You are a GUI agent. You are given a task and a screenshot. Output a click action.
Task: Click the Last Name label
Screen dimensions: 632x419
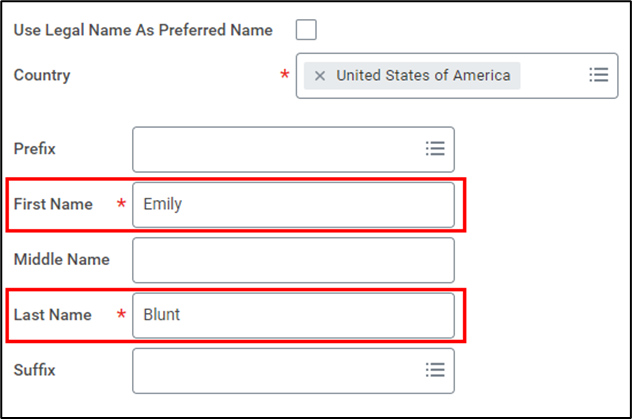pos(52,315)
